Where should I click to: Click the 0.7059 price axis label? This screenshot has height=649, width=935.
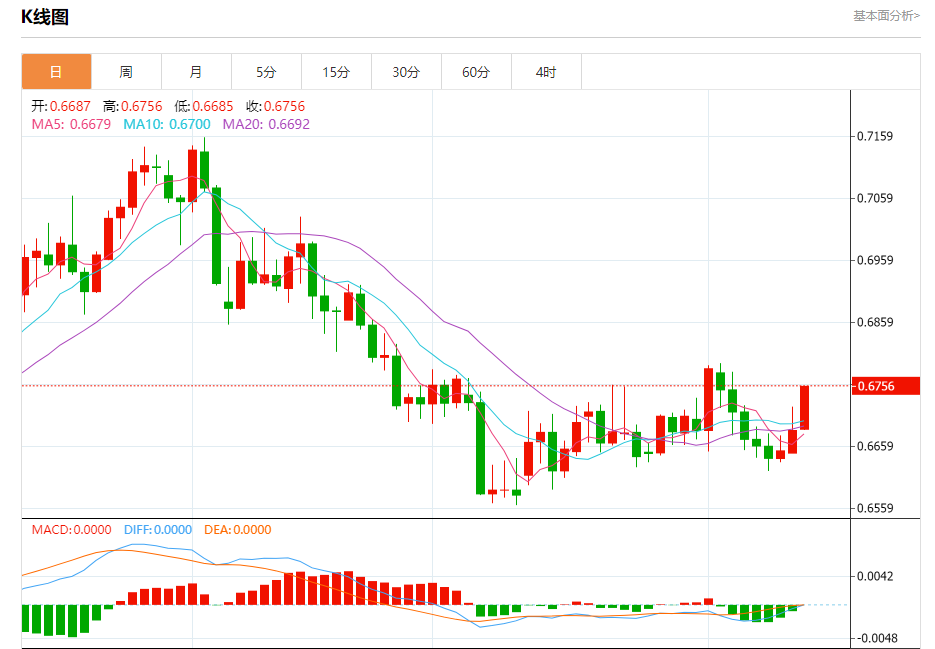(875, 198)
